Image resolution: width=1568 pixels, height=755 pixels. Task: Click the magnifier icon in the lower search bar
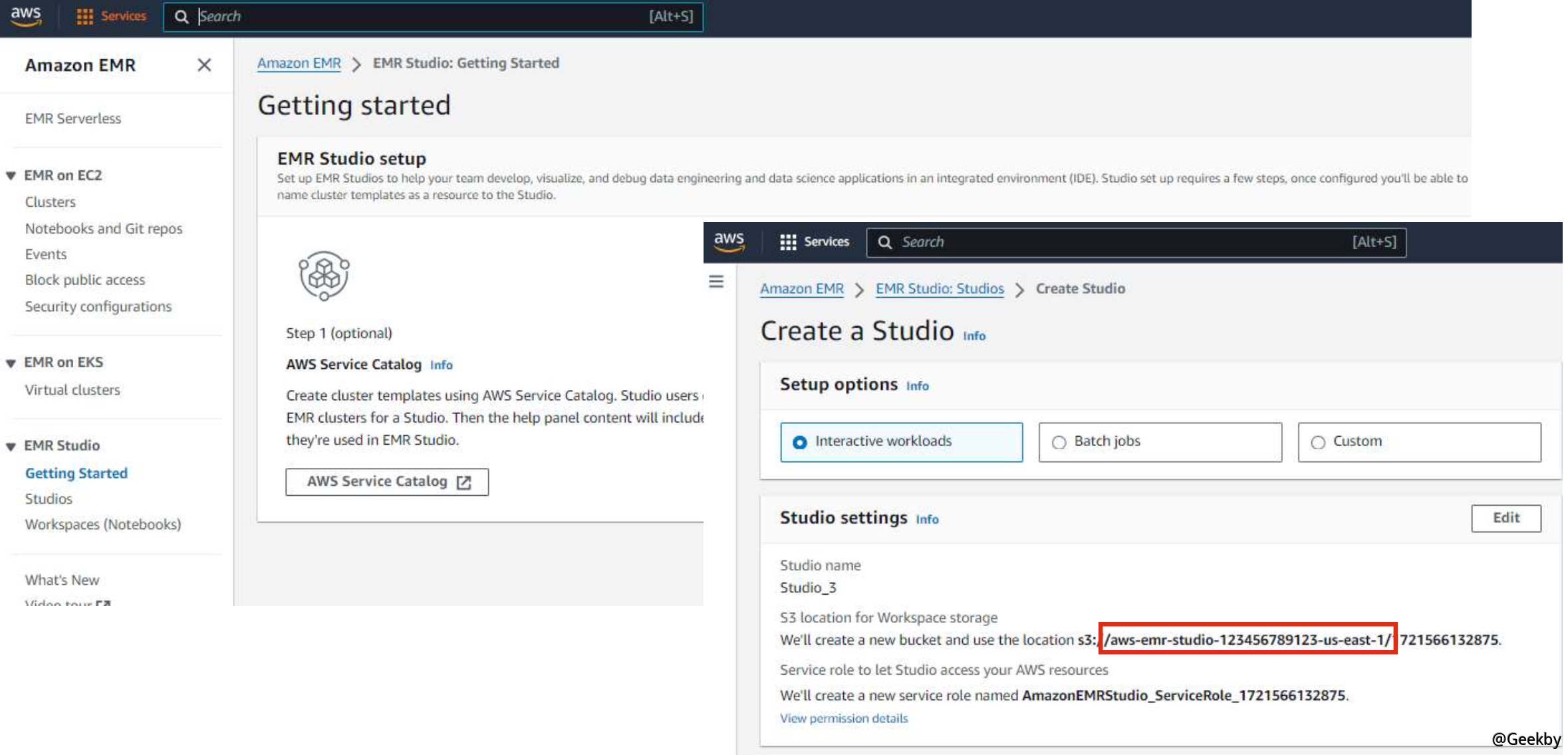coord(884,242)
